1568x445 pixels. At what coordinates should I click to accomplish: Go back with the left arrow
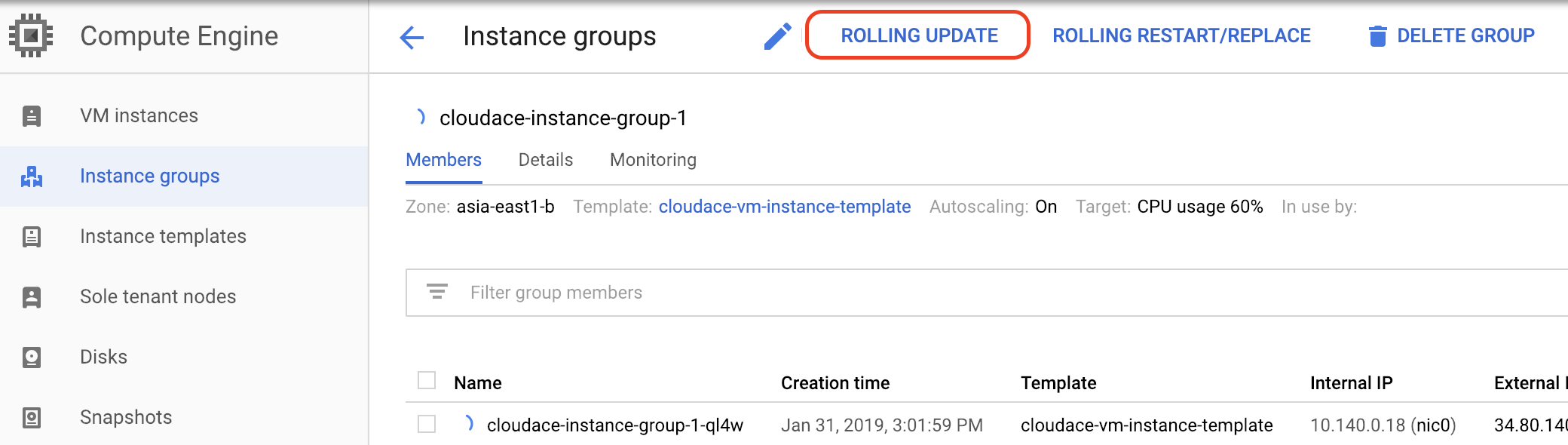pyautogui.click(x=412, y=36)
